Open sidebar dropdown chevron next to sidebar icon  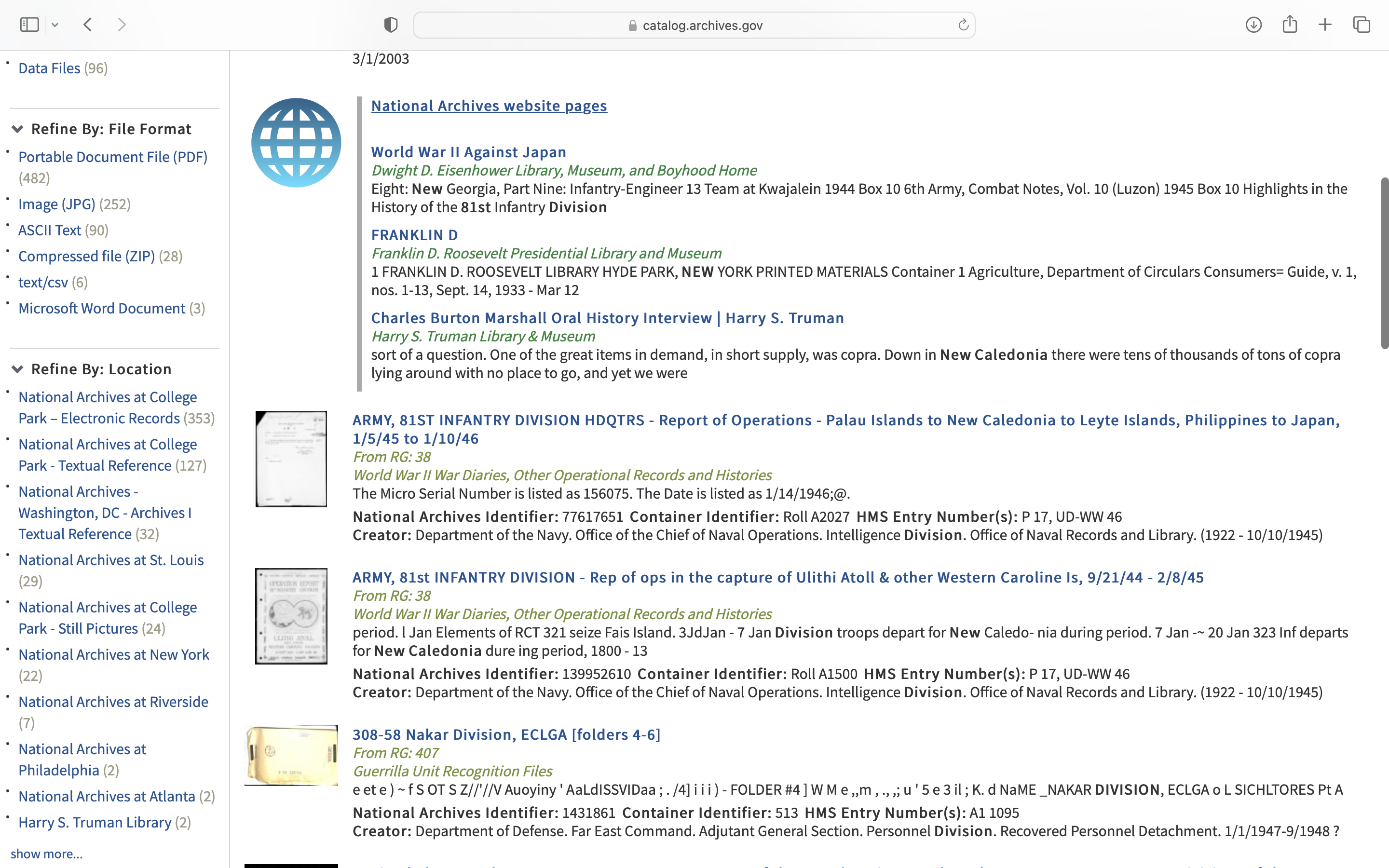pos(55,25)
